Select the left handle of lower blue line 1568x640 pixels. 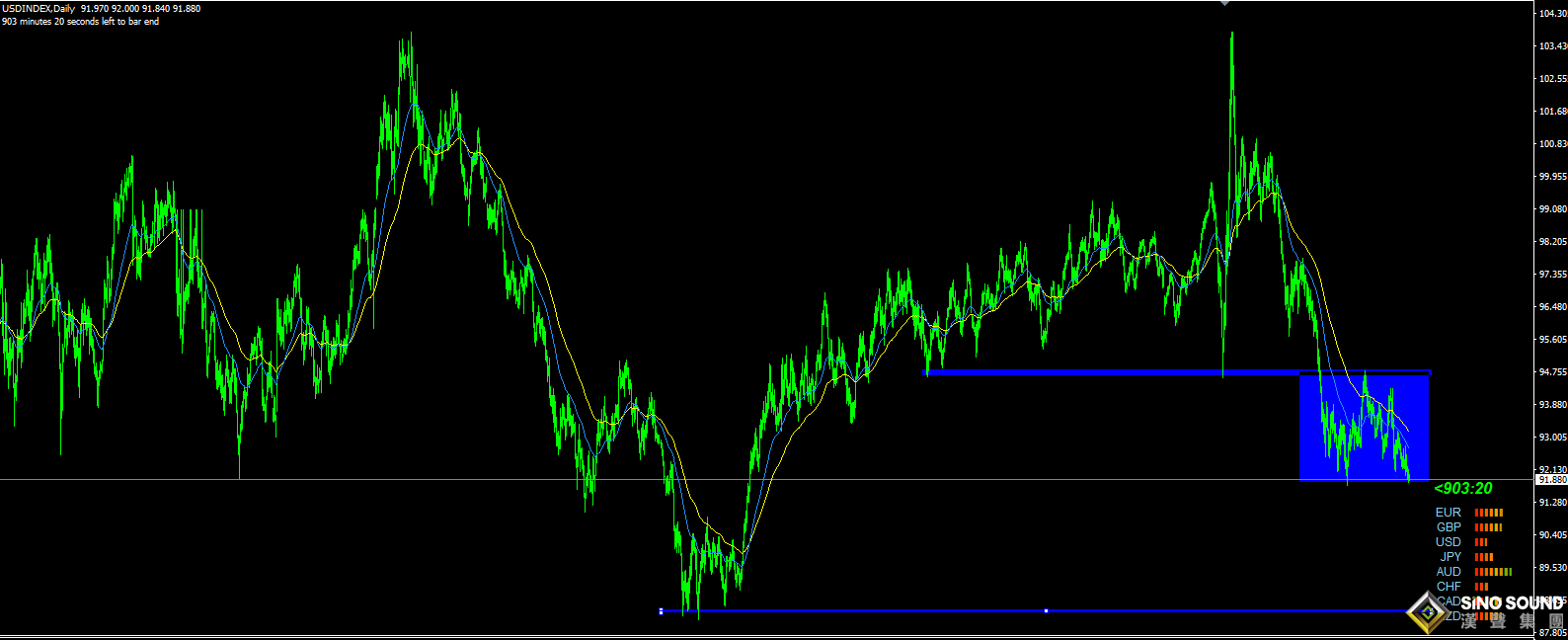[x=661, y=611]
